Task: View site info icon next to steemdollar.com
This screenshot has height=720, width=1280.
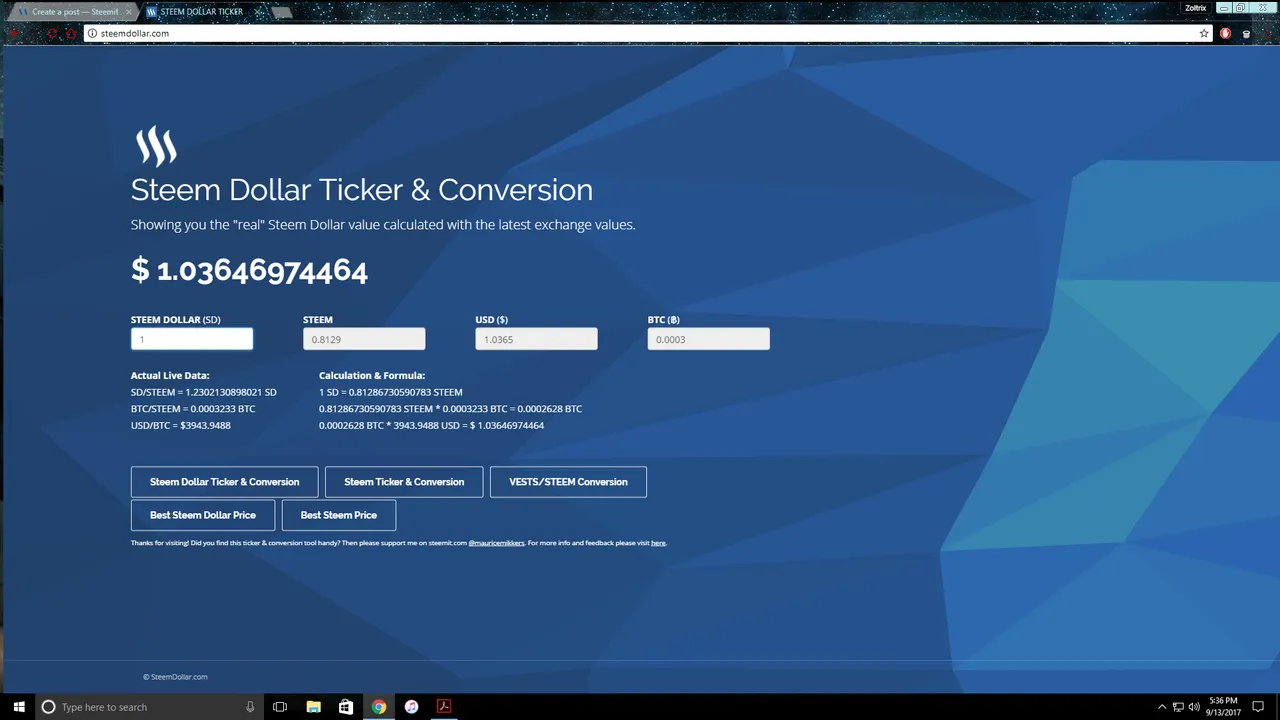Action: [x=92, y=33]
